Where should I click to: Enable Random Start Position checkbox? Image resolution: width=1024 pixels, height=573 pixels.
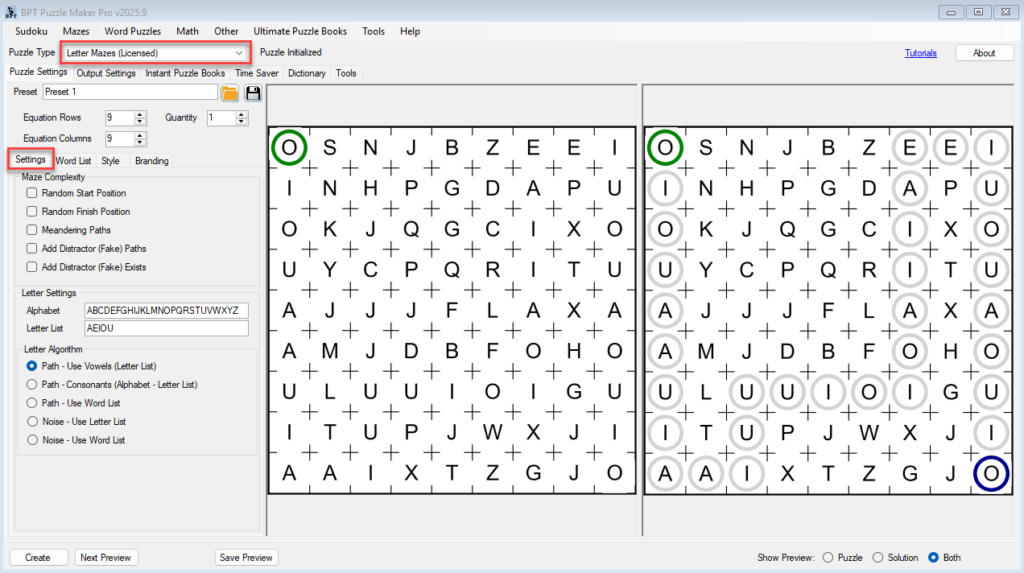coord(33,193)
